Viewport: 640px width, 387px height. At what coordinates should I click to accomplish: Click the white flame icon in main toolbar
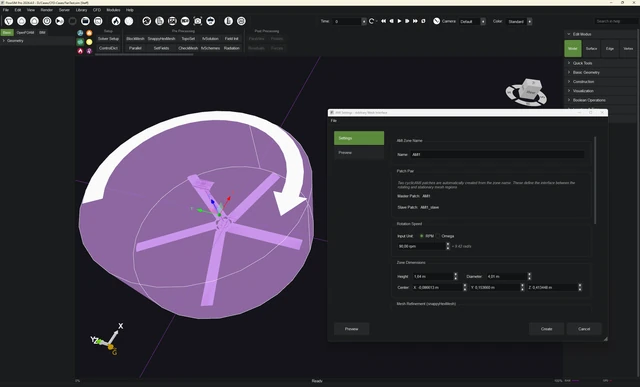pyautogui.click(x=116, y=21)
